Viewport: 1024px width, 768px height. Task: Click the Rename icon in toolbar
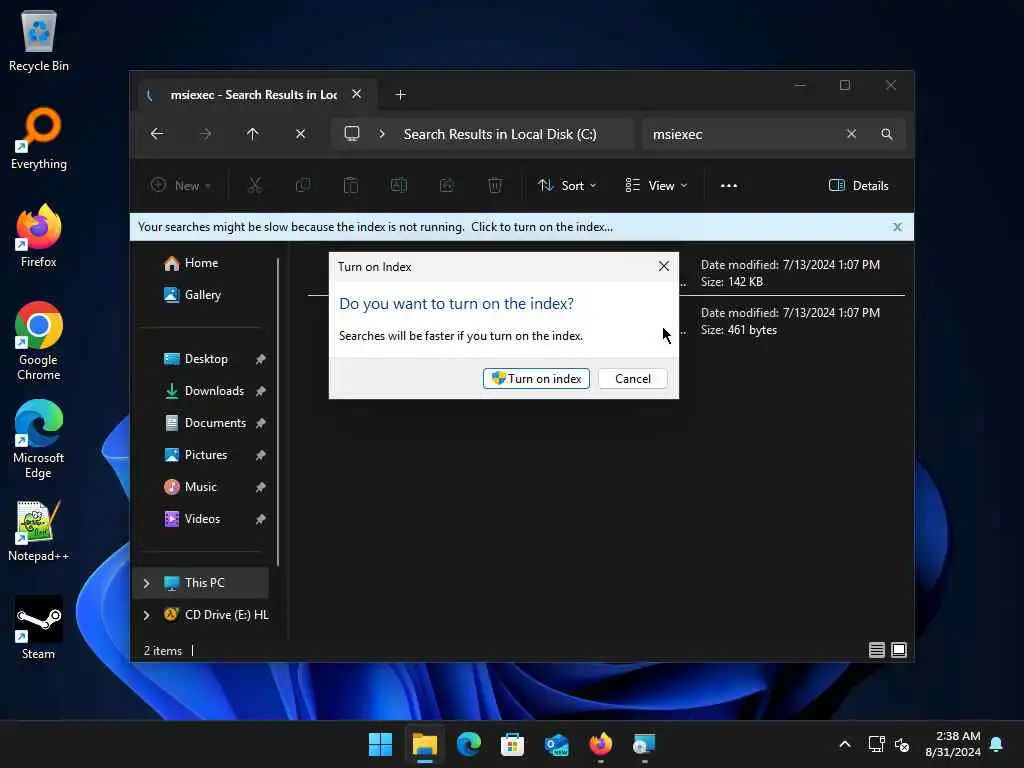click(398, 185)
